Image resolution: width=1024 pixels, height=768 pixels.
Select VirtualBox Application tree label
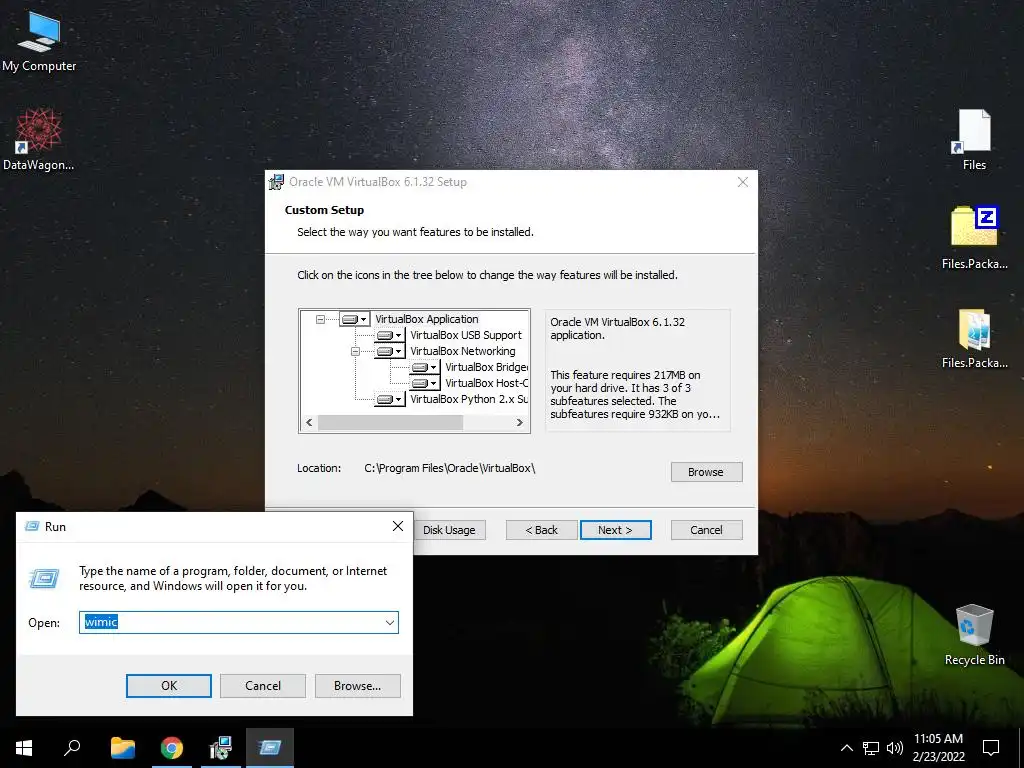(x=426, y=319)
